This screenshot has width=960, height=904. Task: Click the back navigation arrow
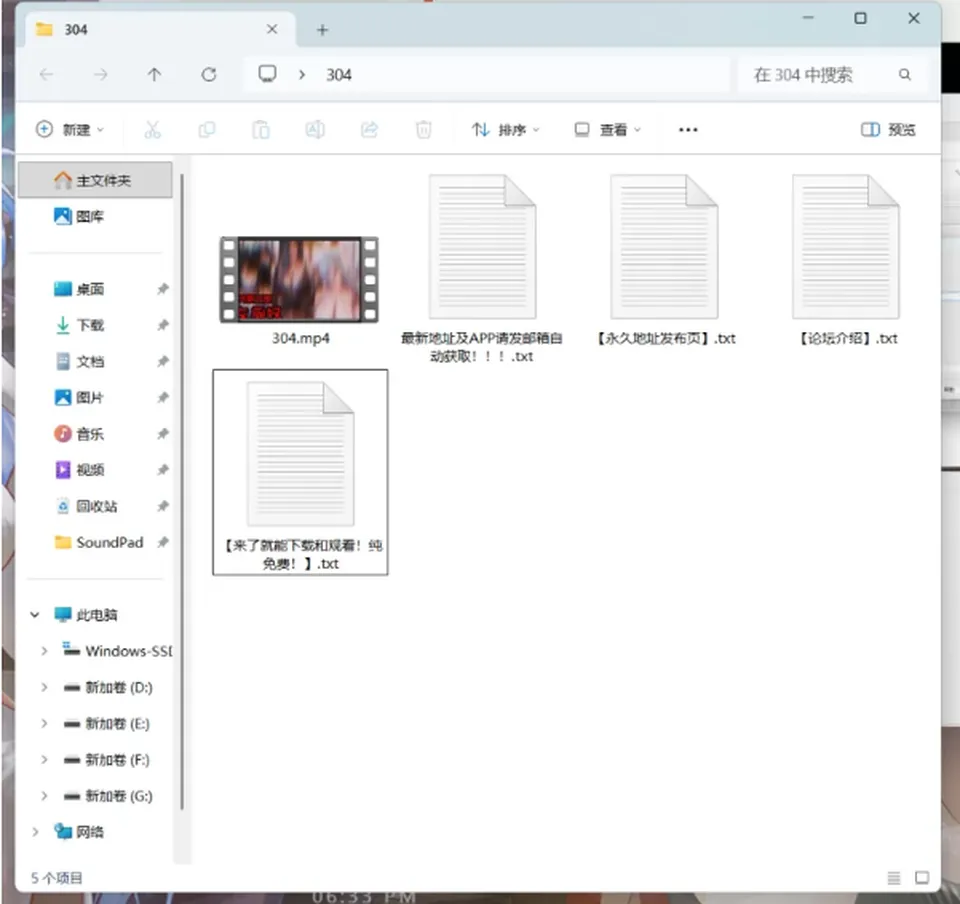(x=47, y=75)
